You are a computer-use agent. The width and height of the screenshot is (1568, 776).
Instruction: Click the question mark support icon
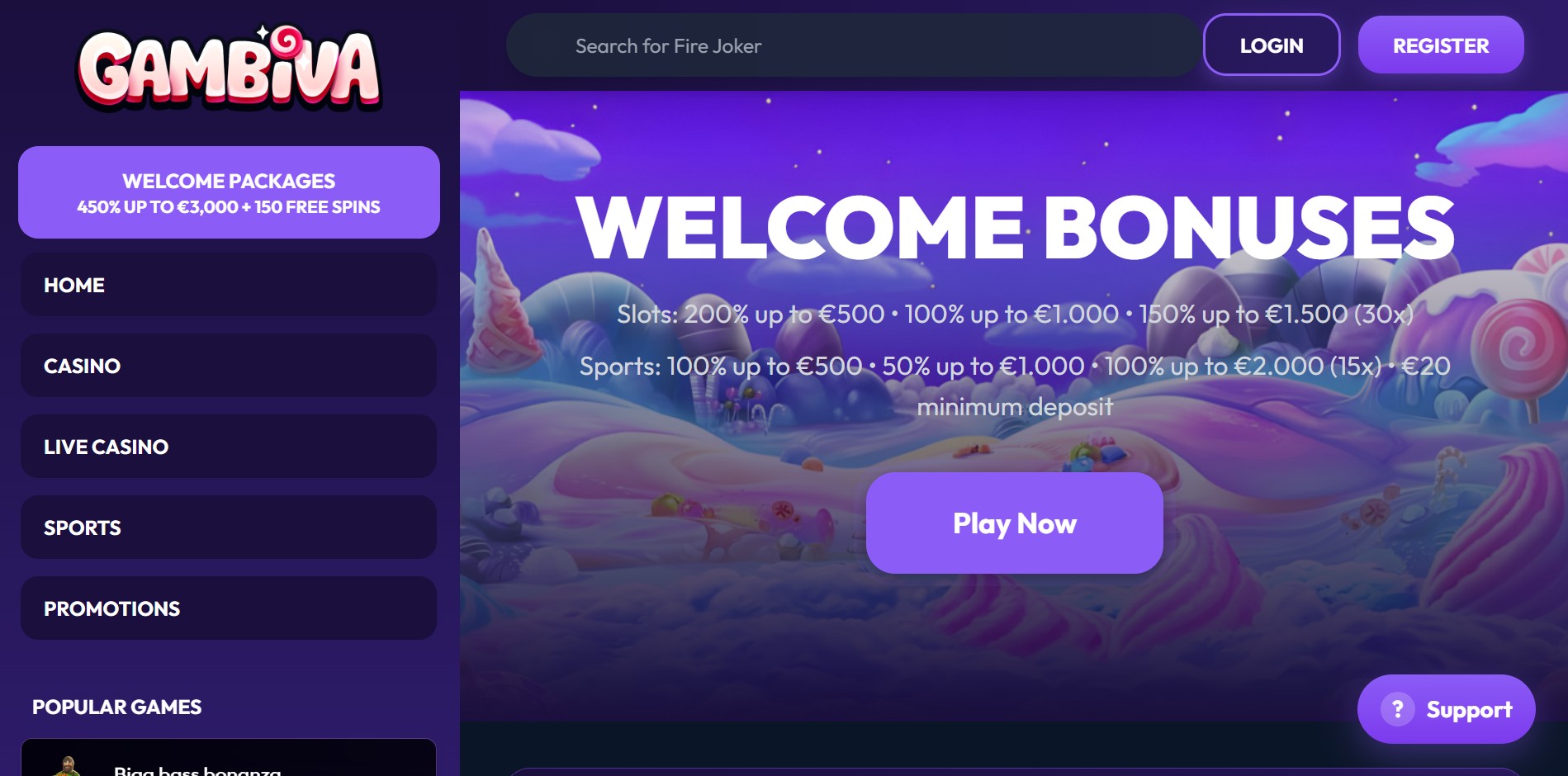1397,709
